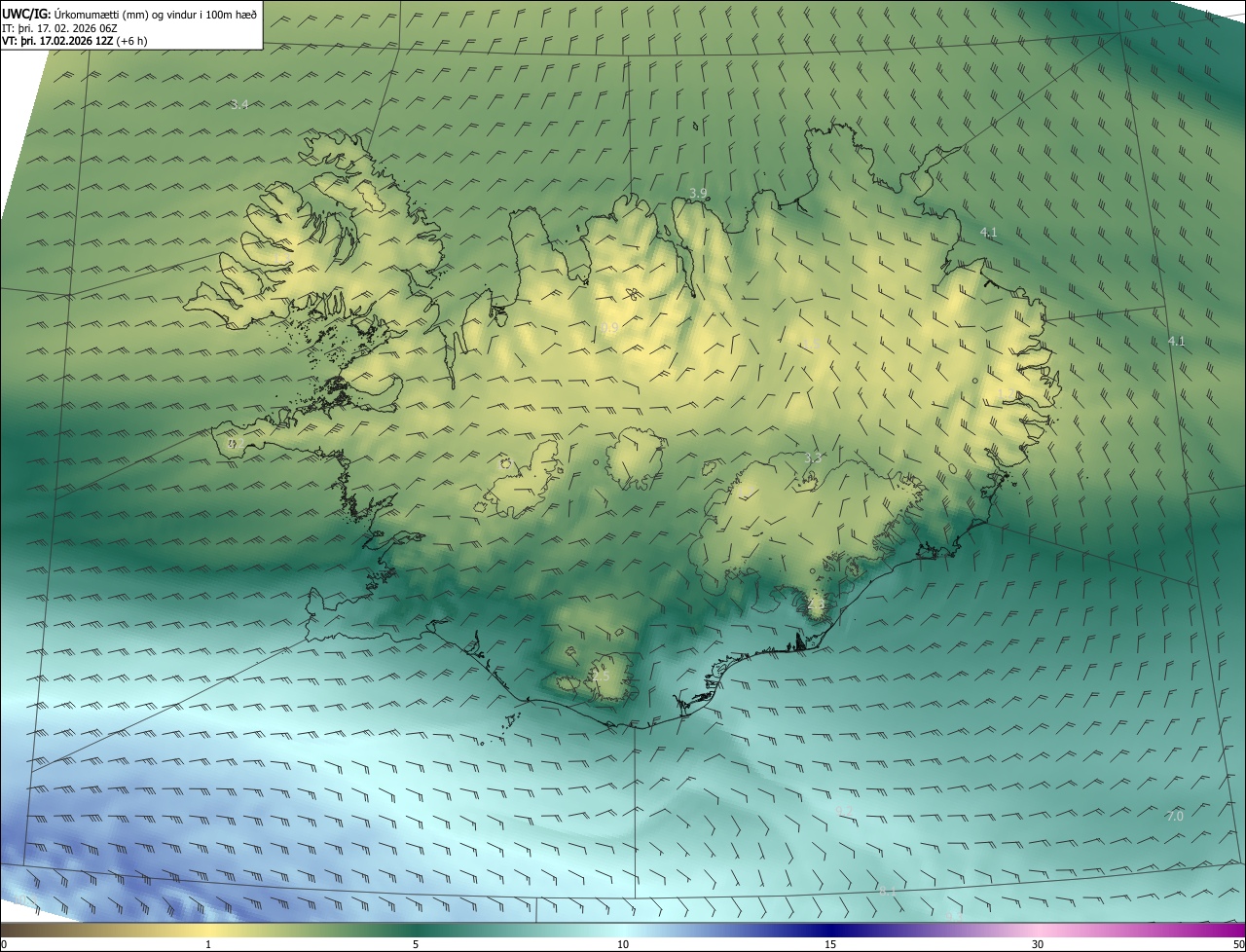Click the 2.5 value on the southern glacier

600,676
